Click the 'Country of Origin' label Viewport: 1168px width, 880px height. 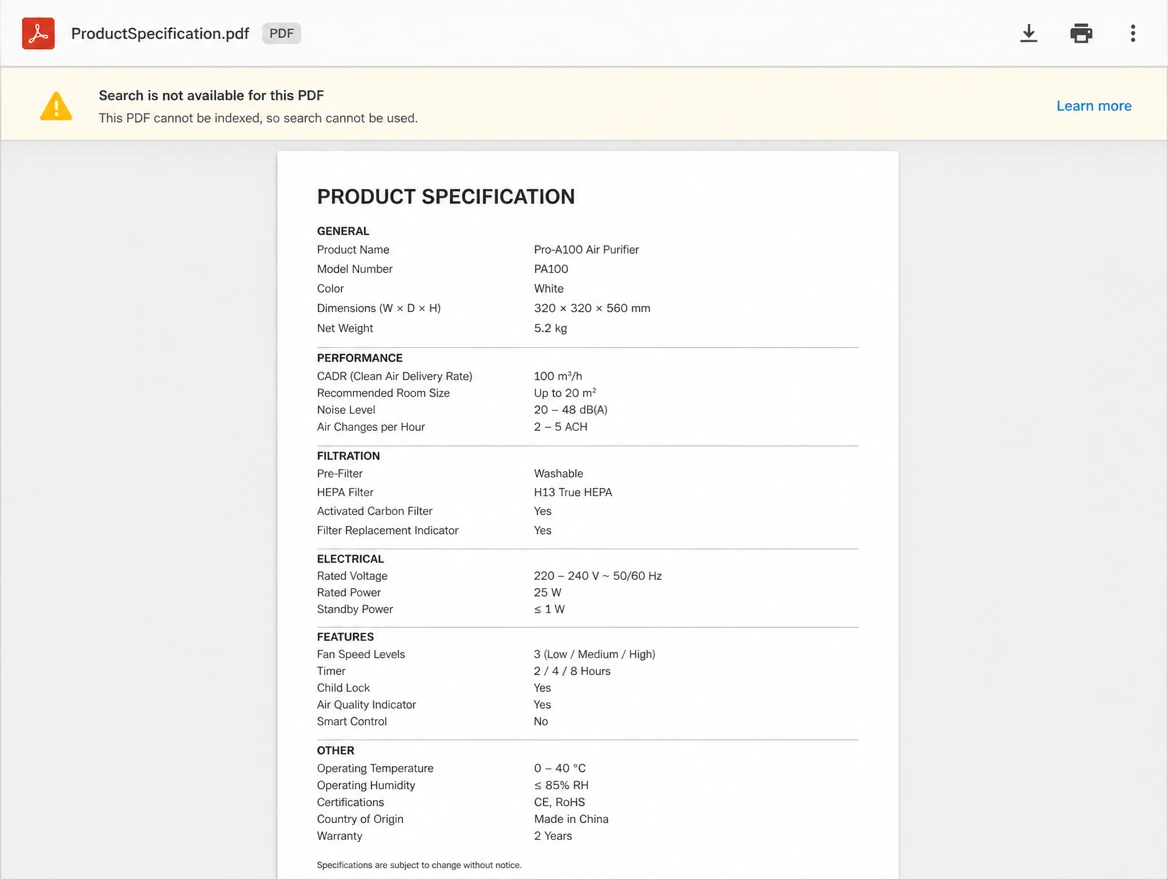360,819
